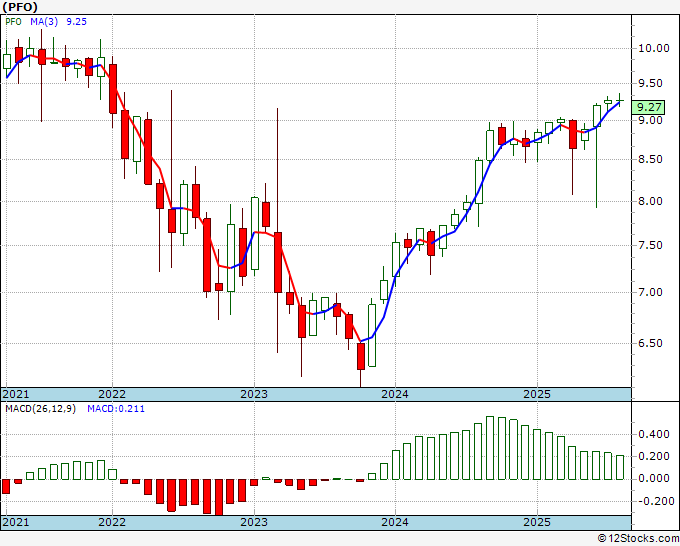
Task: Click 2021 on the MACD timeline
Action: tap(16, 522)
